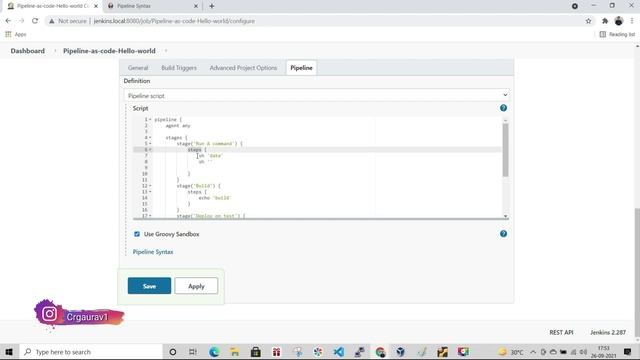Open the Jenkins 2.287 version link
Image resolution: width=640 pixels, height=360 pixels.
[608, 332]
